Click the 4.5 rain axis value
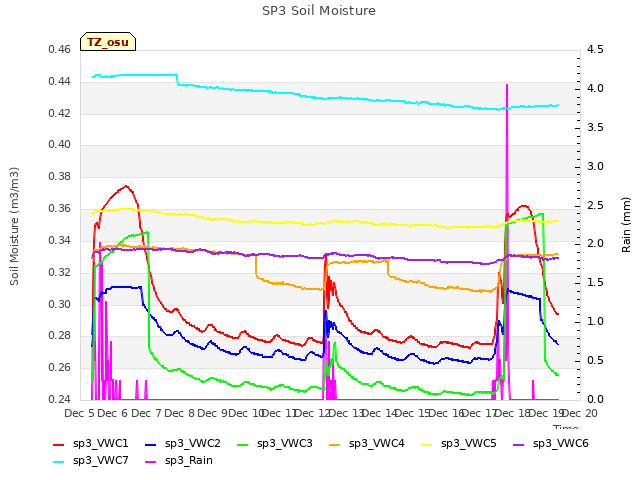The width and height of the screenshot is (640, 480). pyautogui.click(x=595, y=49)
